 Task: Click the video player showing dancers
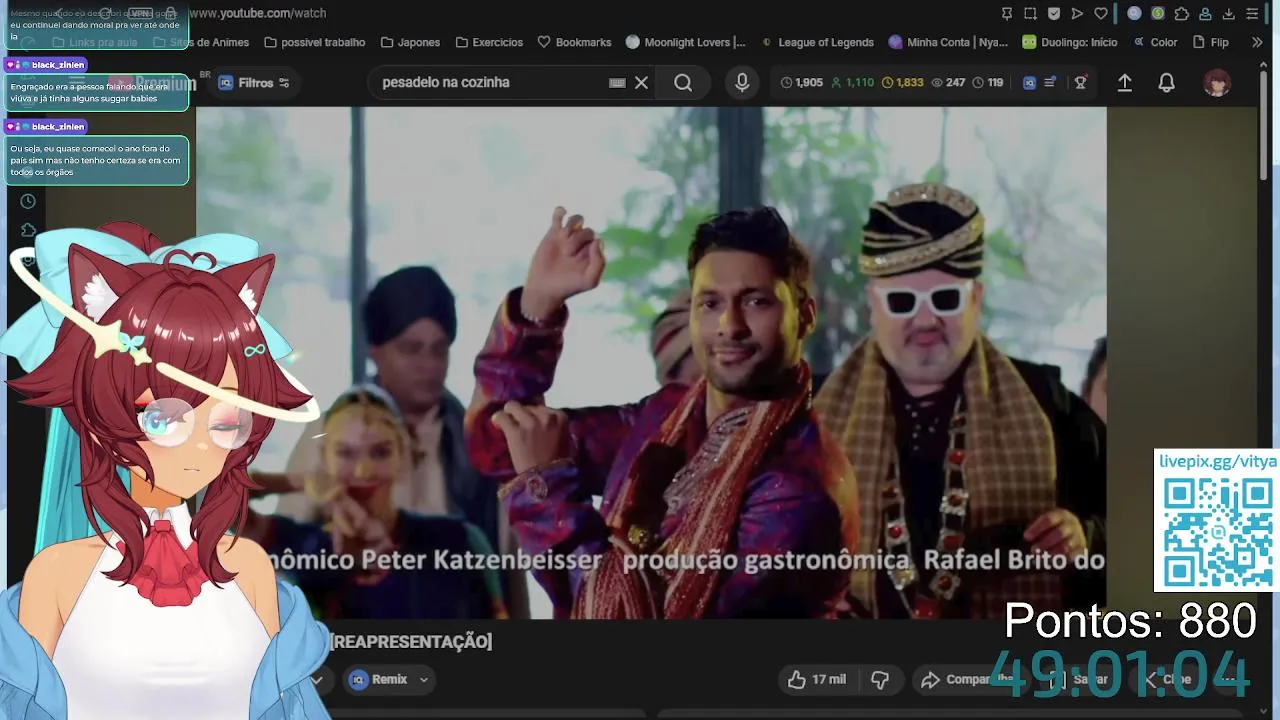(651, 363)
